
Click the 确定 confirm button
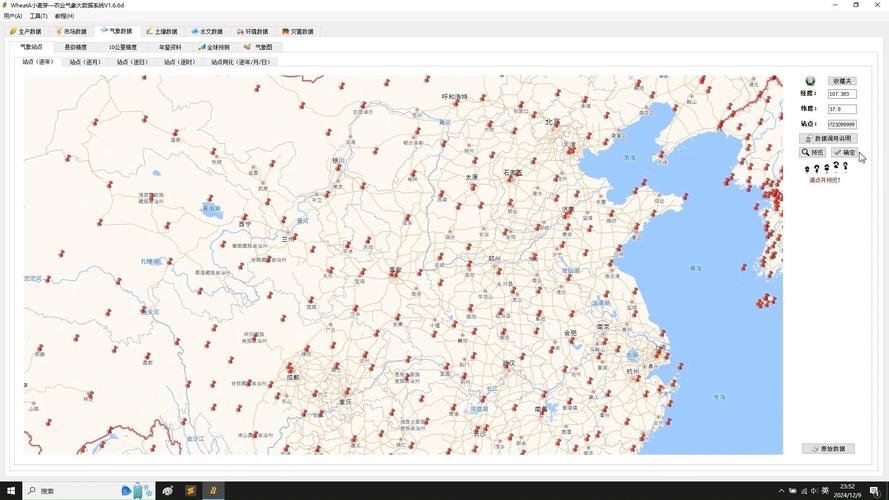coord(844,152)
